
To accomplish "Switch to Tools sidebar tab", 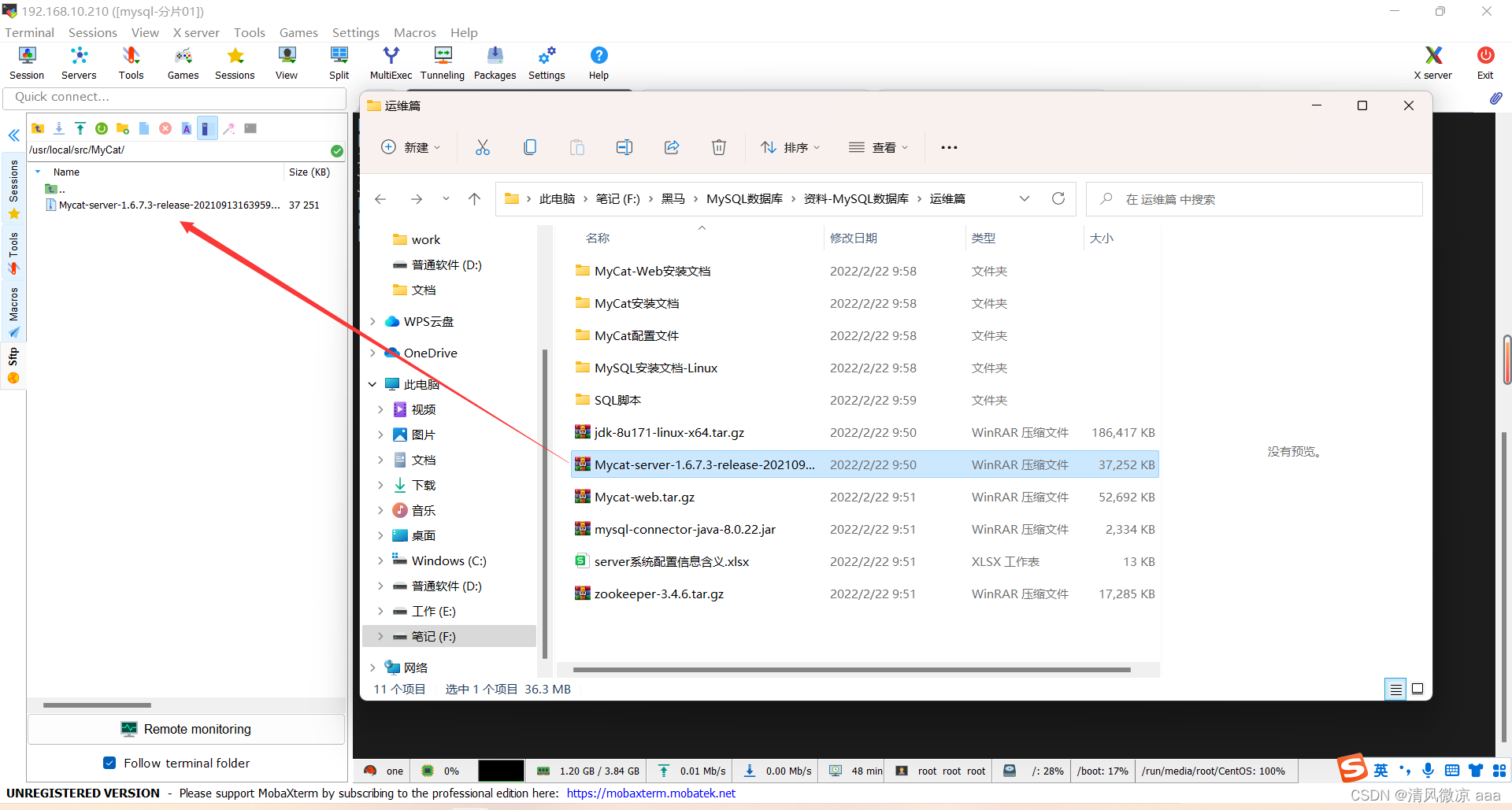I will pos(13,253).
